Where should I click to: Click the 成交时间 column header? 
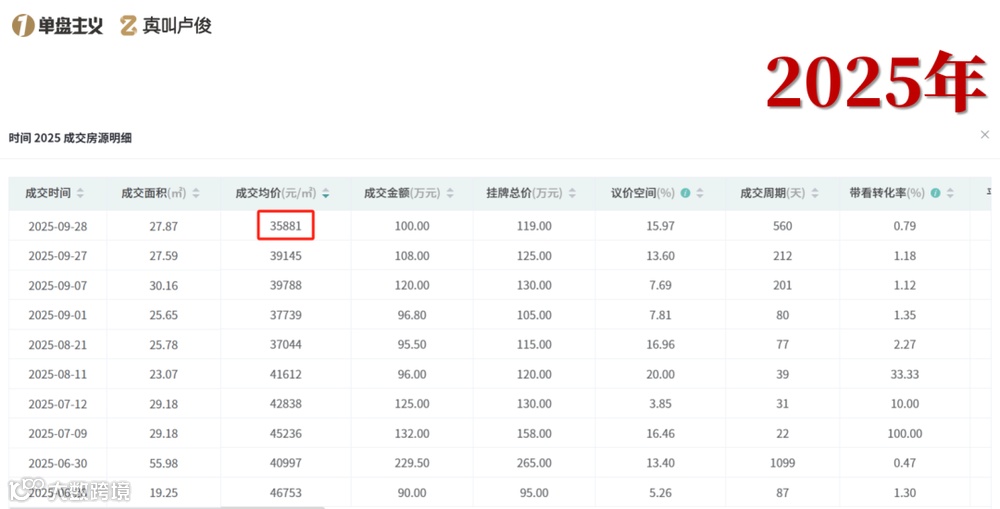(58, 193)
